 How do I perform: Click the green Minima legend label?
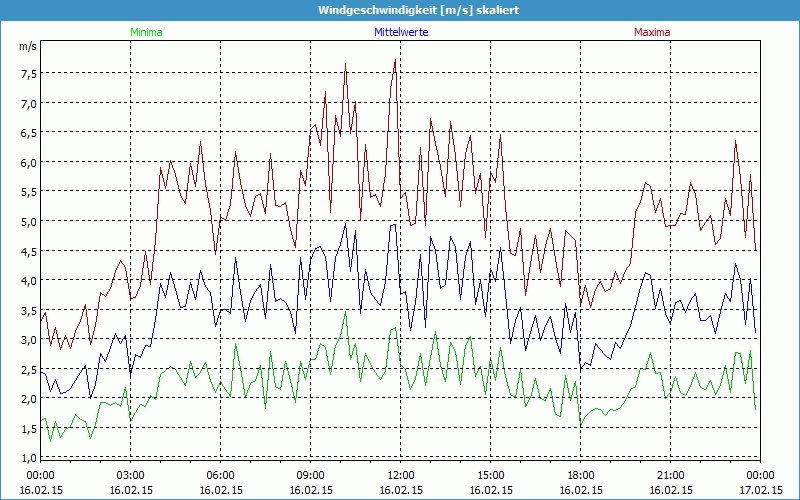[145, 32]
